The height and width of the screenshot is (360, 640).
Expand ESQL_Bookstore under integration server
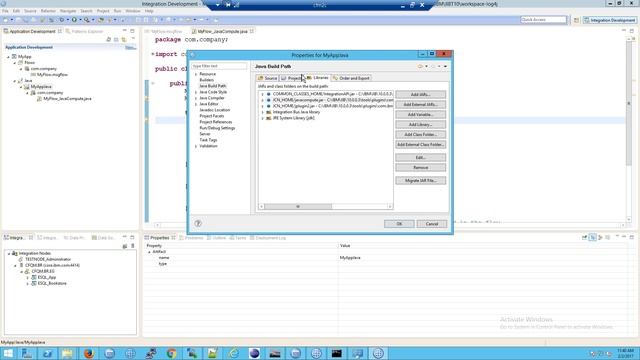[x=28, y=283]
